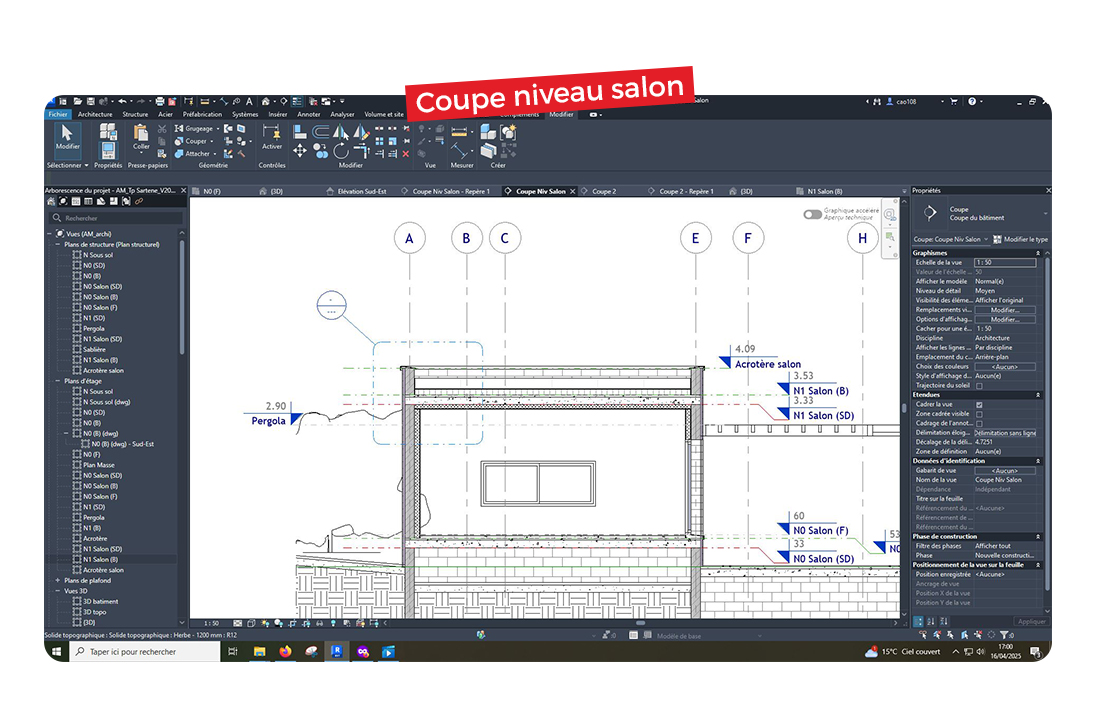Select the trim/extend to corner tool
Viewport: 1097px width, 723px height.
click(361, 150)
